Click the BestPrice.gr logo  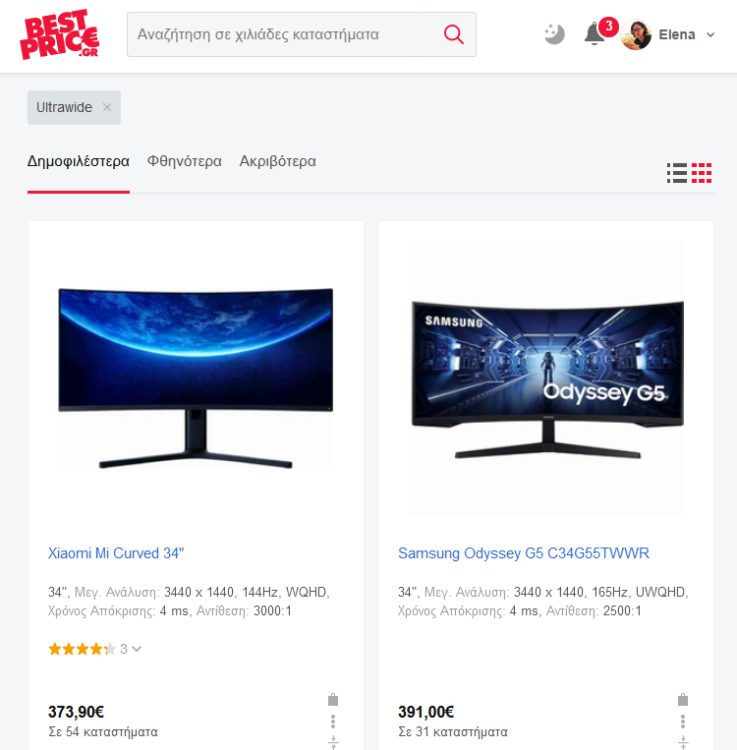[x=59, y=34]
